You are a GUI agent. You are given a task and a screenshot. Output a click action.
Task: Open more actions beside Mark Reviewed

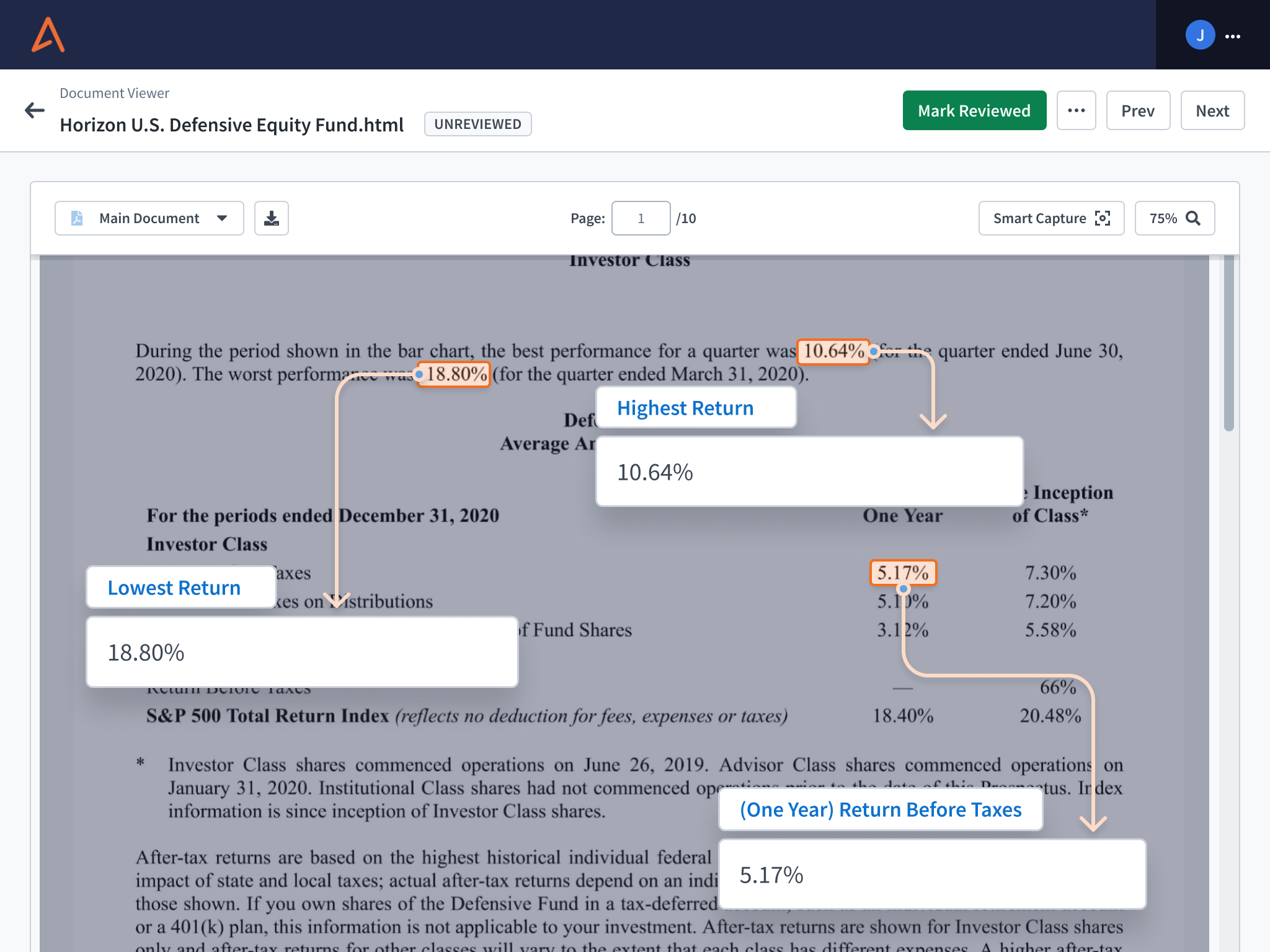coord(1077,110)
